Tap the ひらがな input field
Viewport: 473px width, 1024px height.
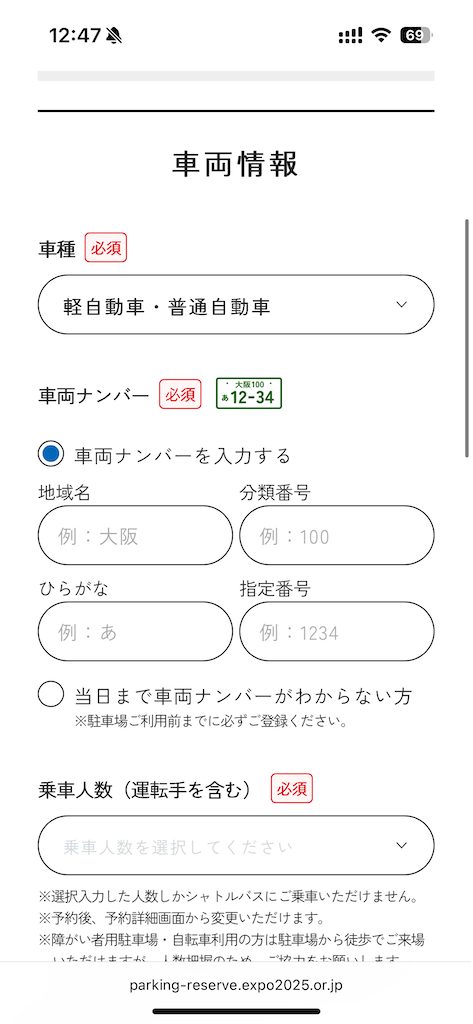tap(135, 632)
